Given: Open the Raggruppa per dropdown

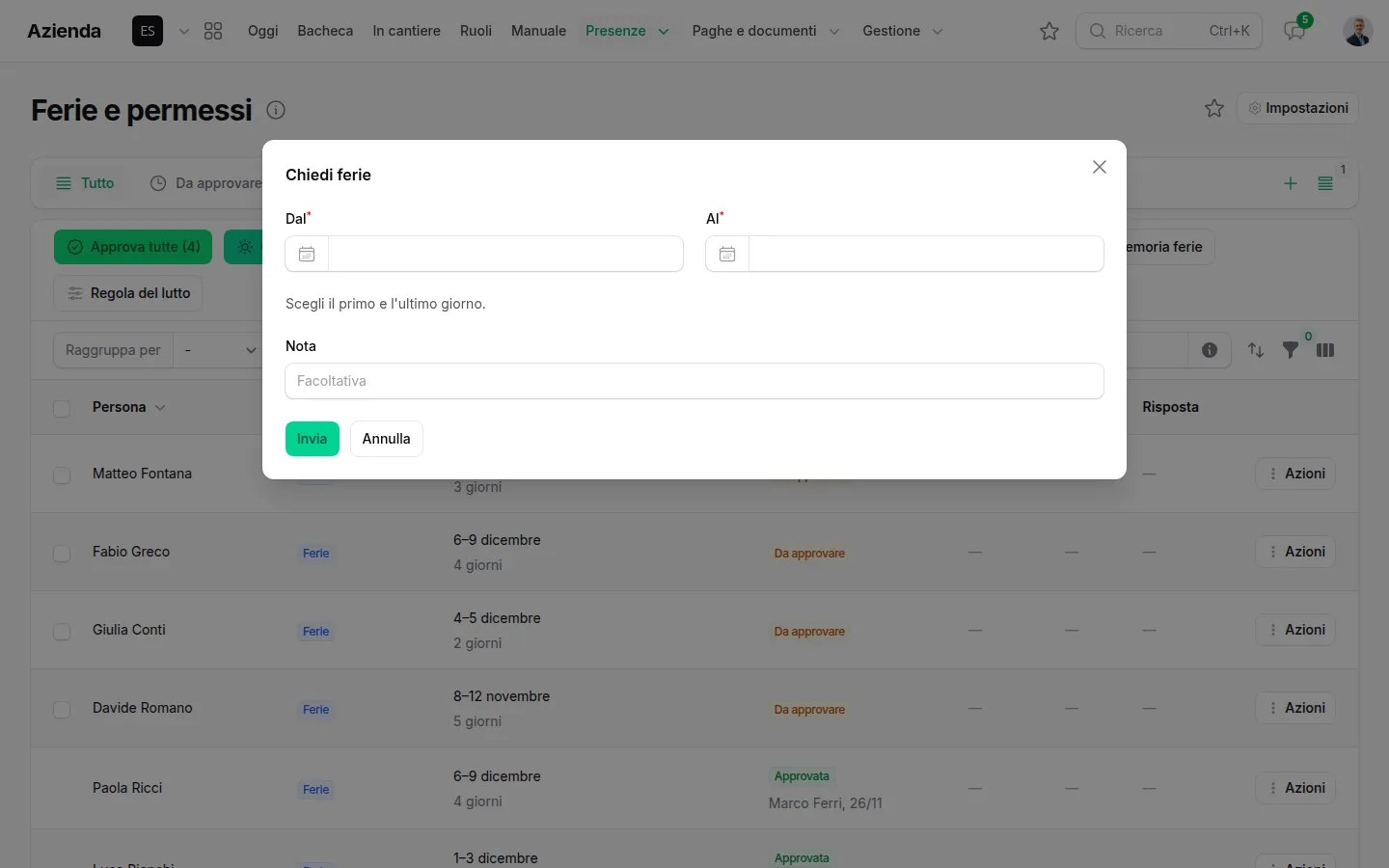Looking at the screenshot, I should tap(221, 350).
